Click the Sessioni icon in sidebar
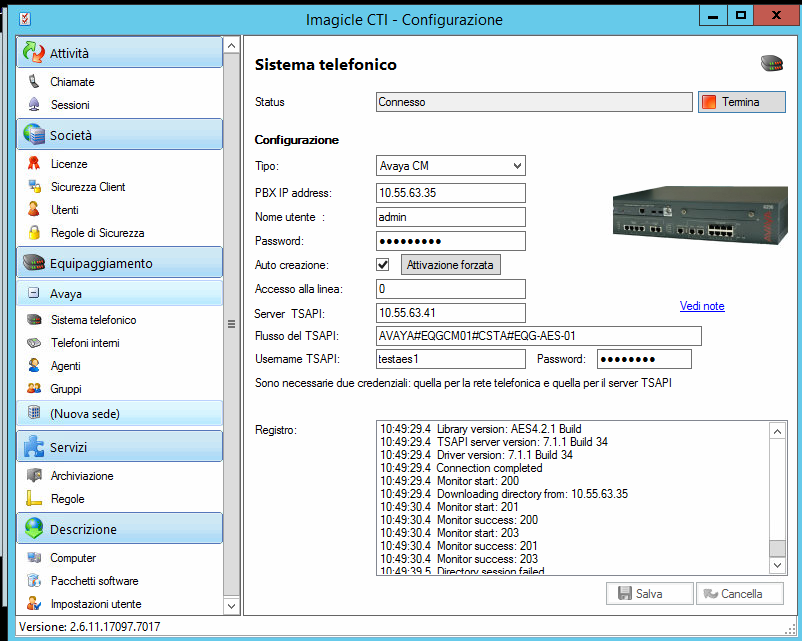 34,105
